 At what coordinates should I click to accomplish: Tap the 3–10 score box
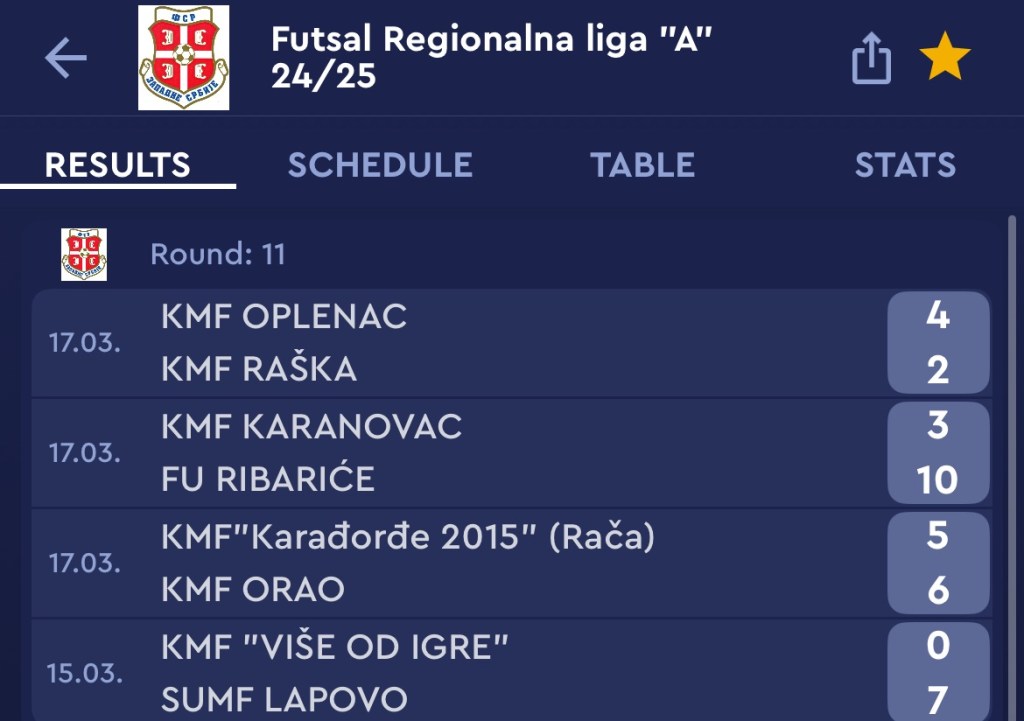[x=937, y=453]
